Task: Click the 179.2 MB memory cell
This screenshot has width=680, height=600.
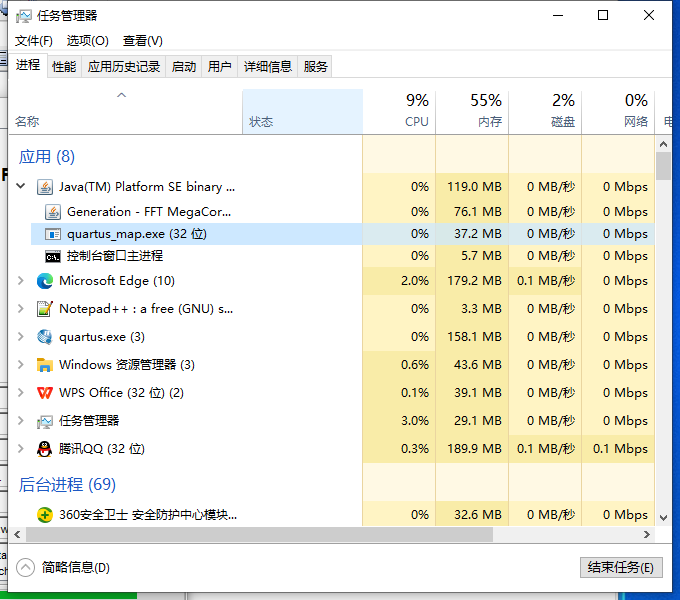Action: click(x=474, y=281)
